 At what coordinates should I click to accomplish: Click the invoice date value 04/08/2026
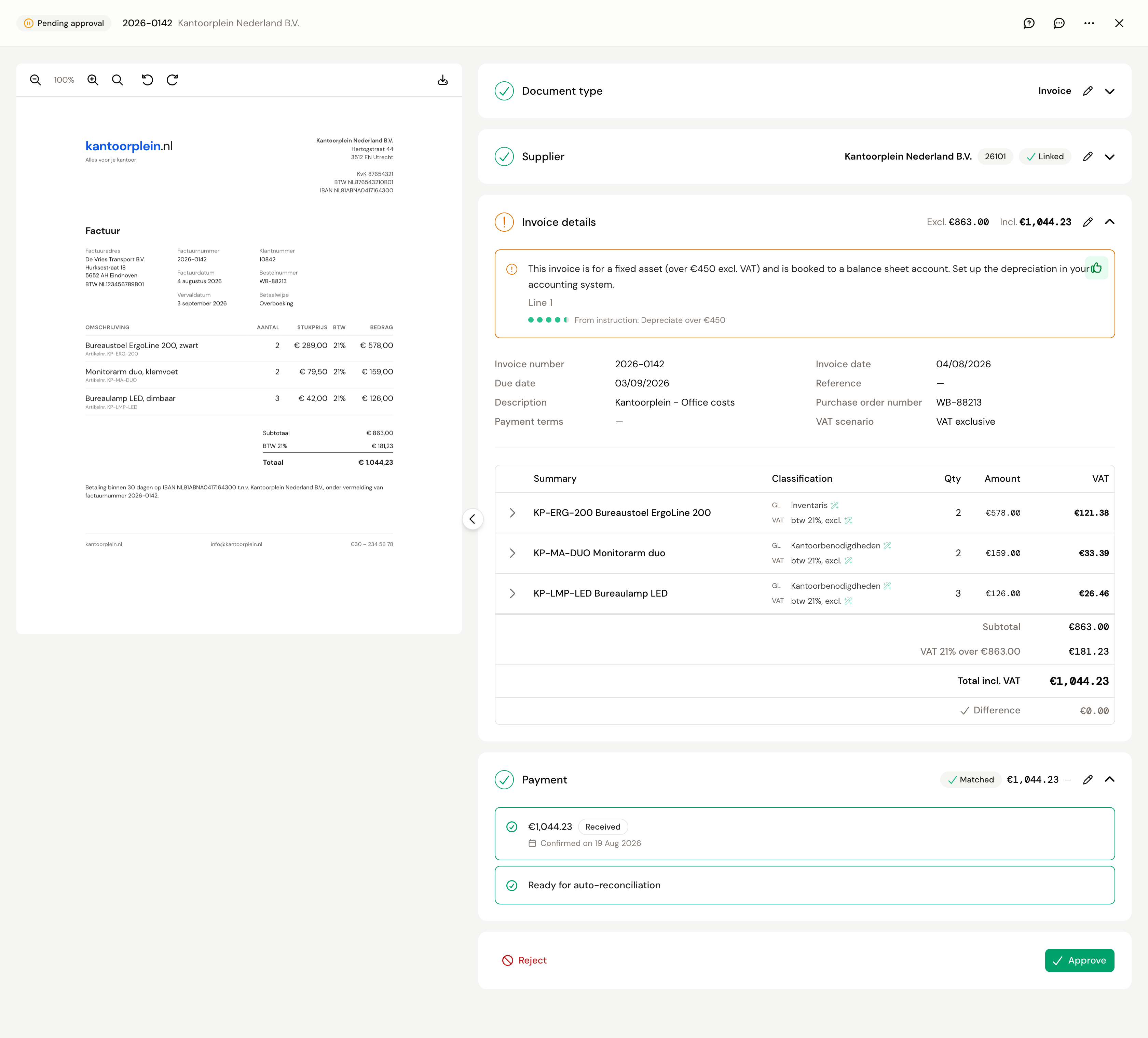tap(963, 365)
